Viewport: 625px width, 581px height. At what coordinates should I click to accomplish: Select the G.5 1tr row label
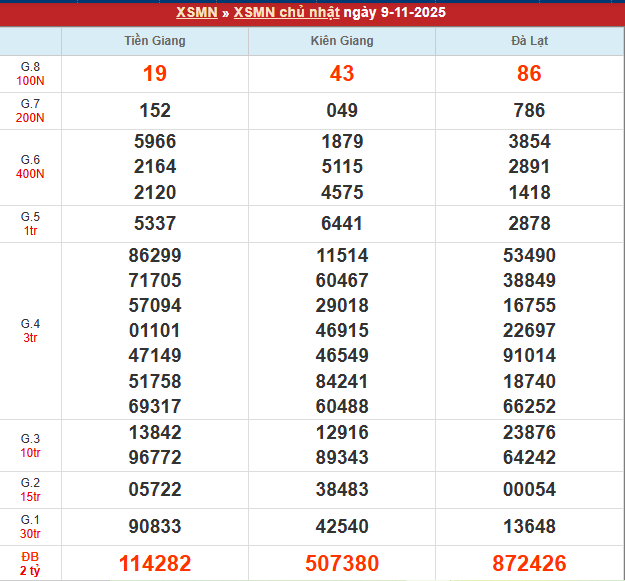[x=30, y=223]
